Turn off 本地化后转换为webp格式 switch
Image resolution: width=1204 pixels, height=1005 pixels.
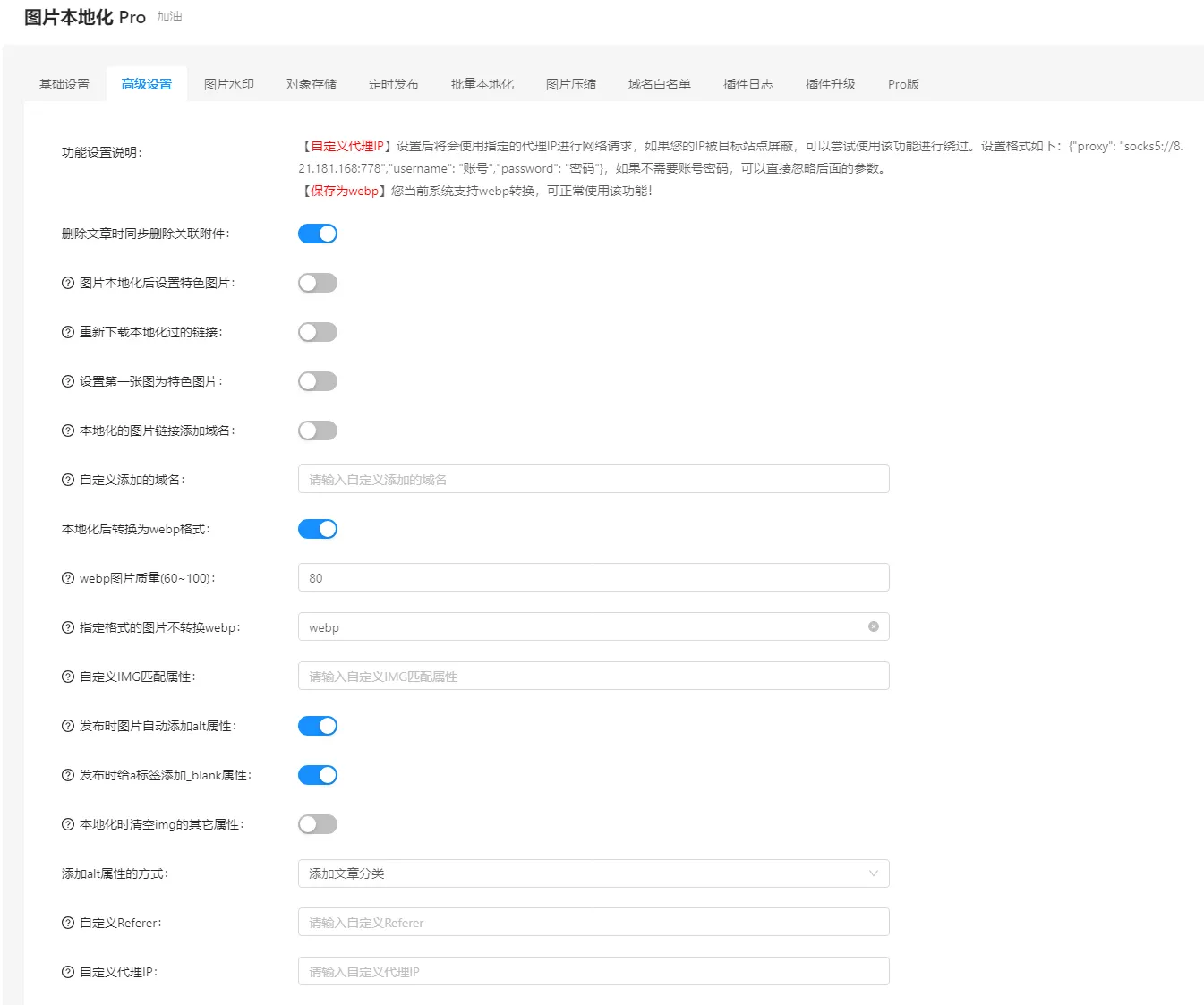[x=318, y=529]
